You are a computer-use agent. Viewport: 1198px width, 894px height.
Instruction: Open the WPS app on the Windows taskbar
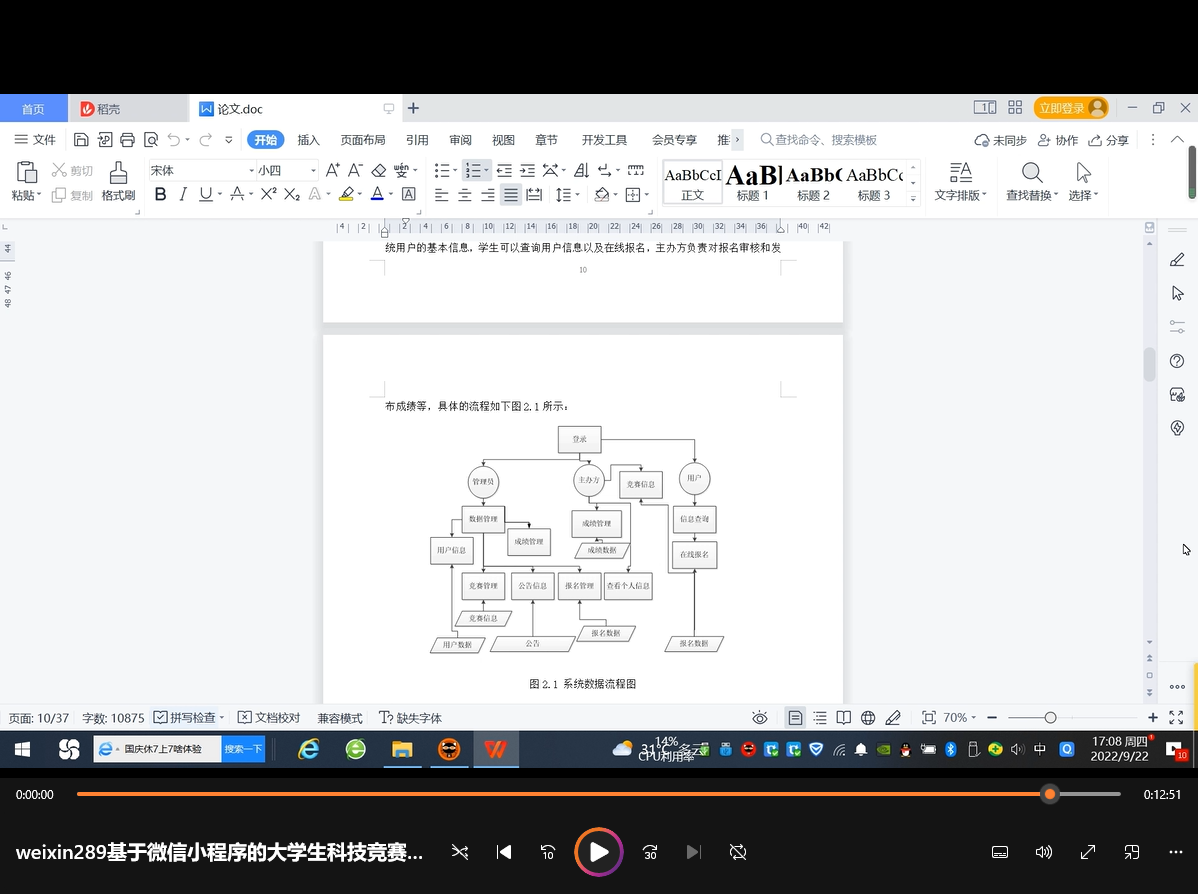point(496,749)
